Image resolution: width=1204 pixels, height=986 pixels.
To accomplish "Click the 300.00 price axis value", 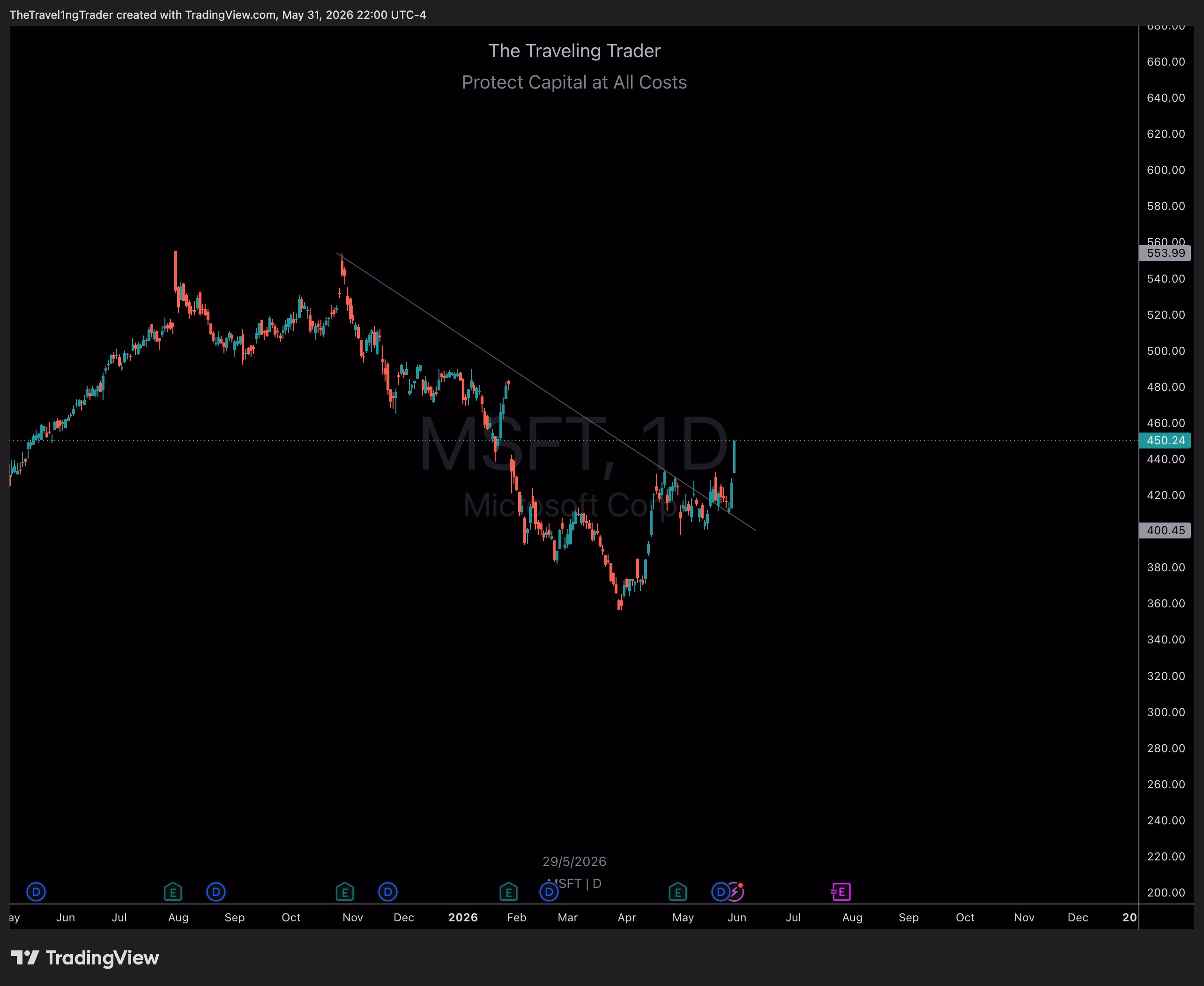I will 1166,712.
